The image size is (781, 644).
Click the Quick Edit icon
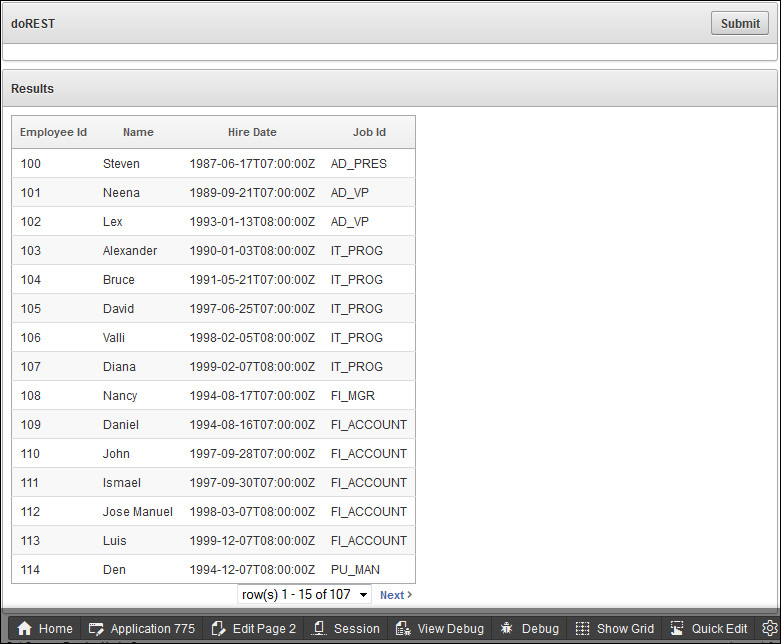[x=676, y=629]
